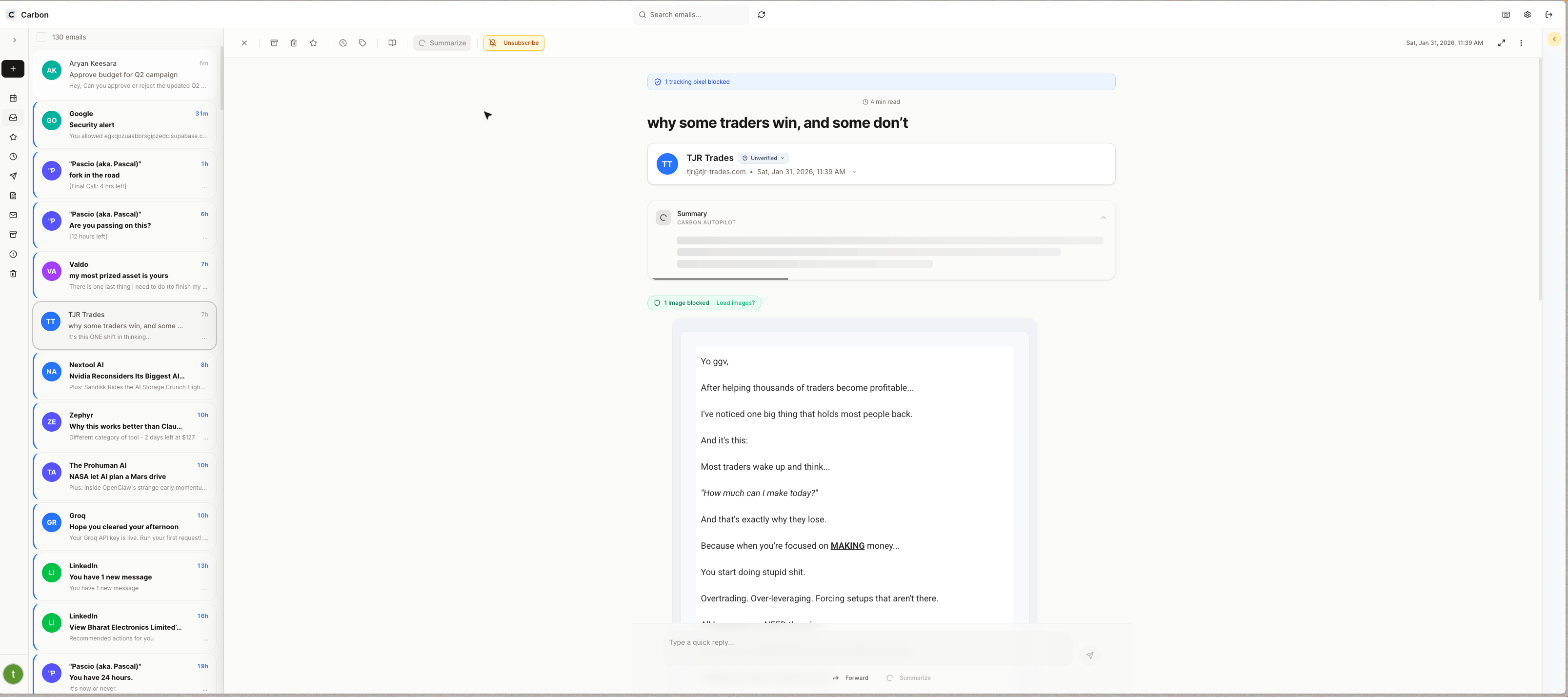This screenshot has height=697, width=1568.
Task: Open Carbon settings with the gear icon
Action: 1527,14
